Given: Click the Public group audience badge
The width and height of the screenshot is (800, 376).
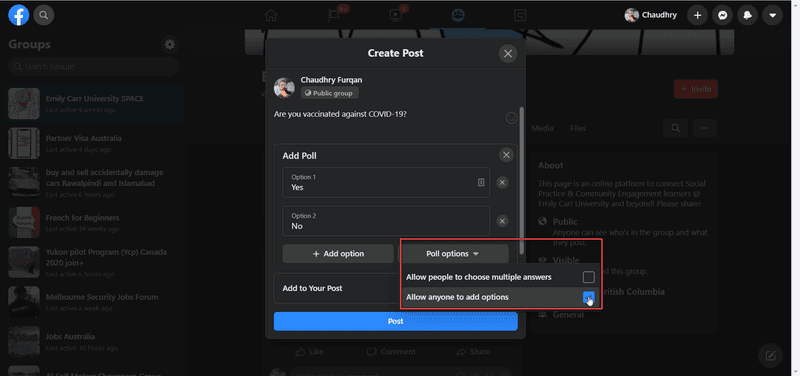Looking at the screenshot, I should click(330, 93).
